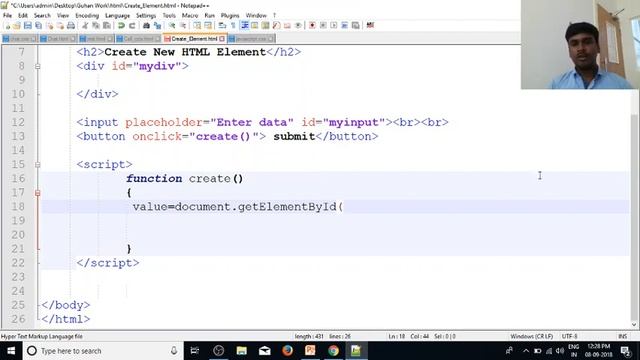The width and height of the screenshot is (640, 360).
Task: Open the Search menu
Action: [42, 16]
